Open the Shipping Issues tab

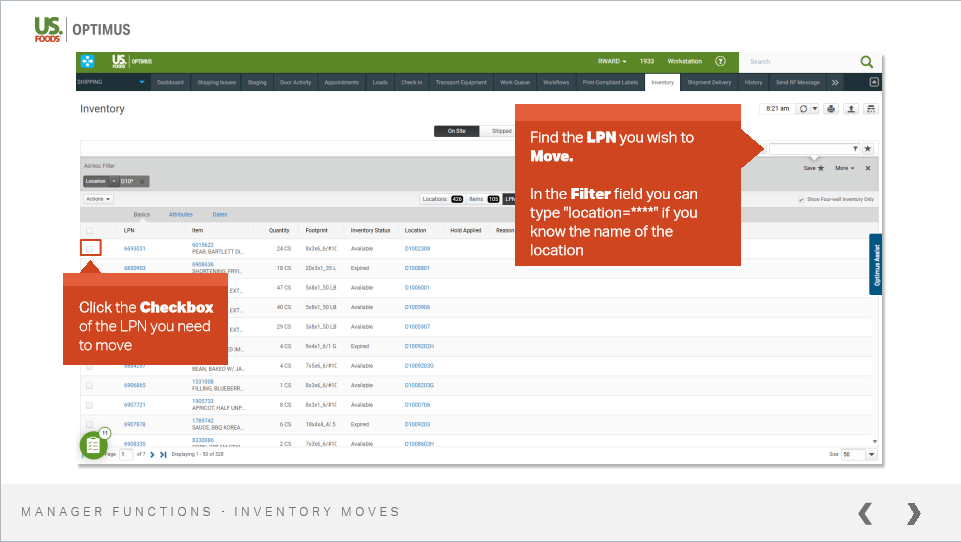tap(216, 82)
